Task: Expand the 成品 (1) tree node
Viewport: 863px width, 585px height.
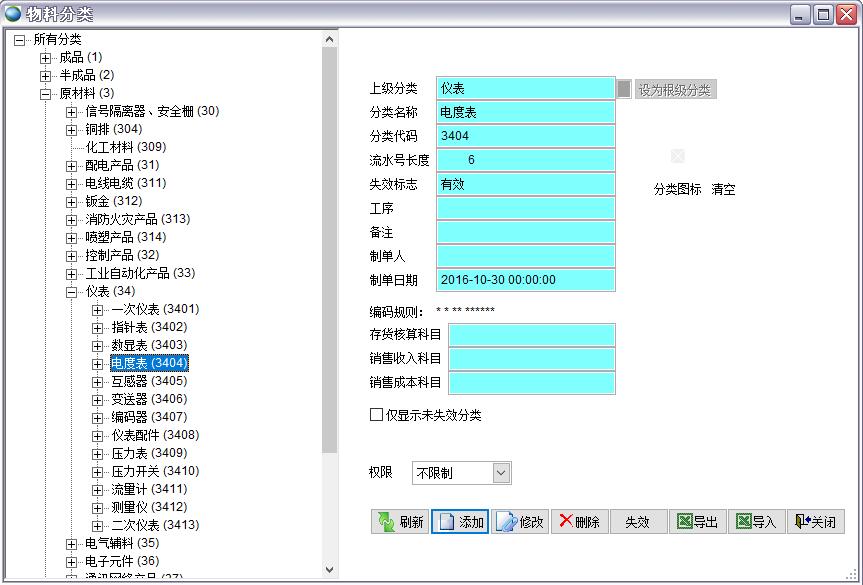Action: 46,58
